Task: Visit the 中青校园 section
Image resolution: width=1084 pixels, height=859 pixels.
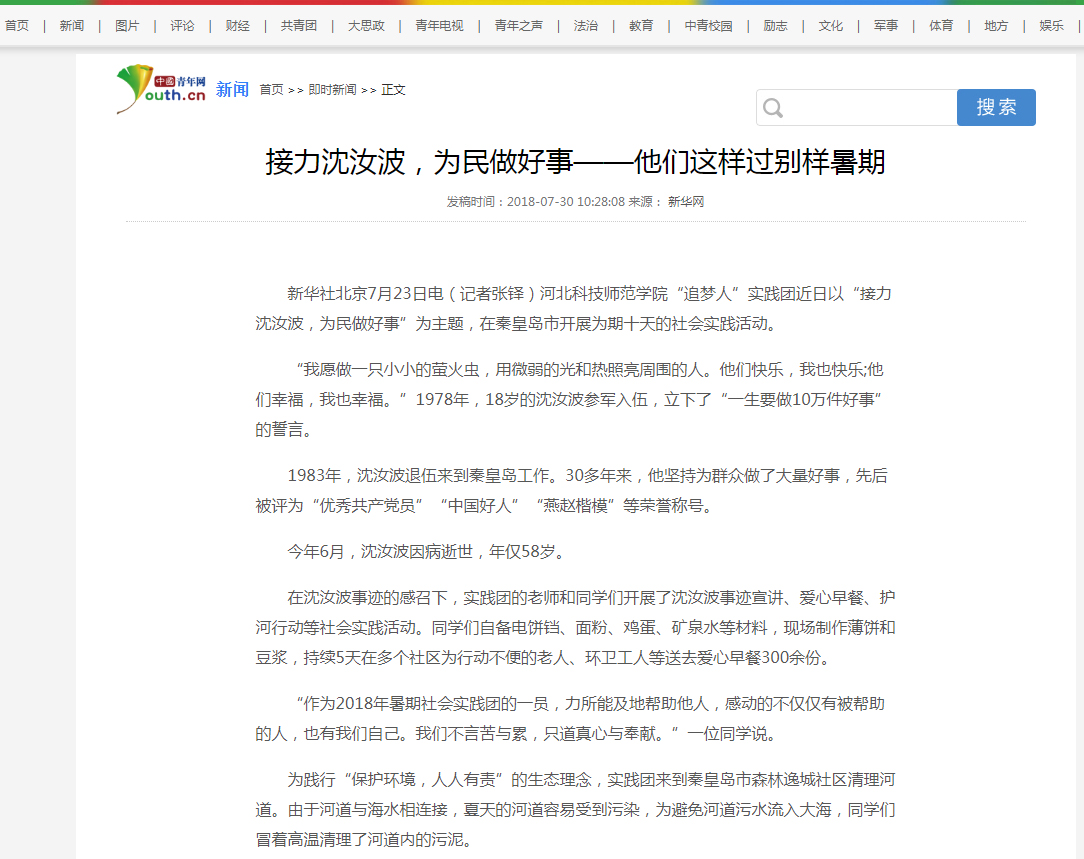Action: pyautogui.click(x=708, y=26)
